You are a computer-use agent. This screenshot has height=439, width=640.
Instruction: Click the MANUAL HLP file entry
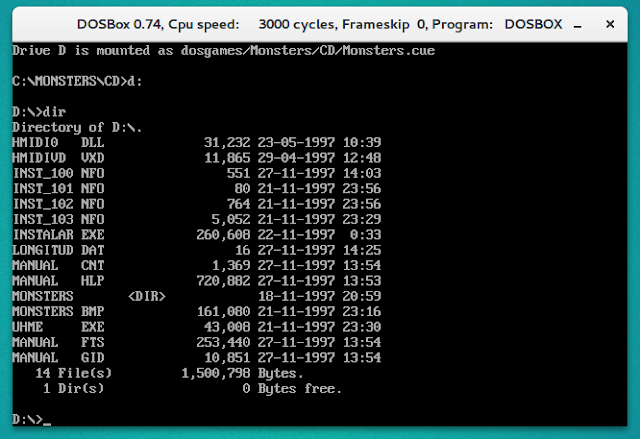[x=197, y=281]
